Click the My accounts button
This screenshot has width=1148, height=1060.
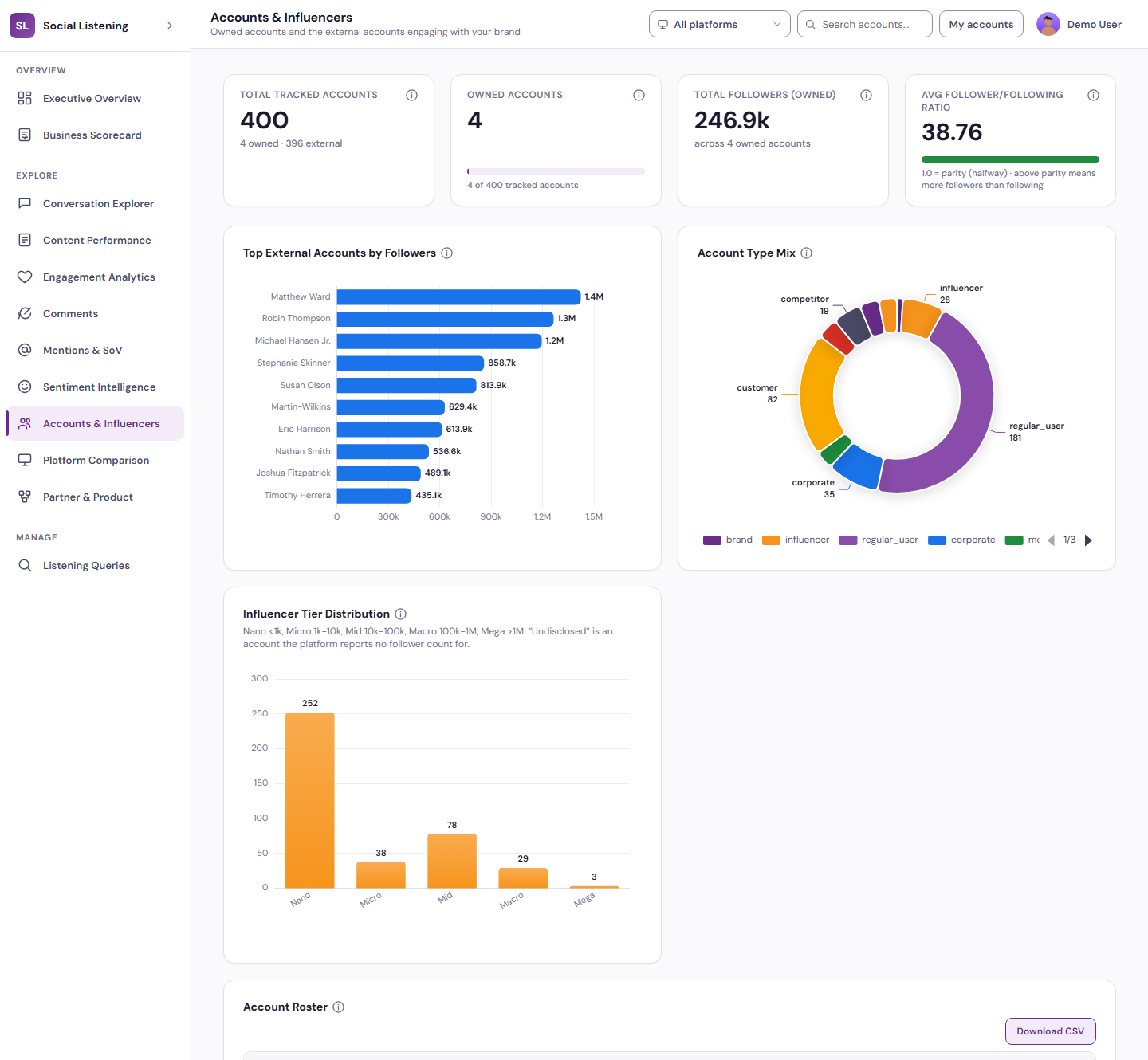(x=981, y=24)
